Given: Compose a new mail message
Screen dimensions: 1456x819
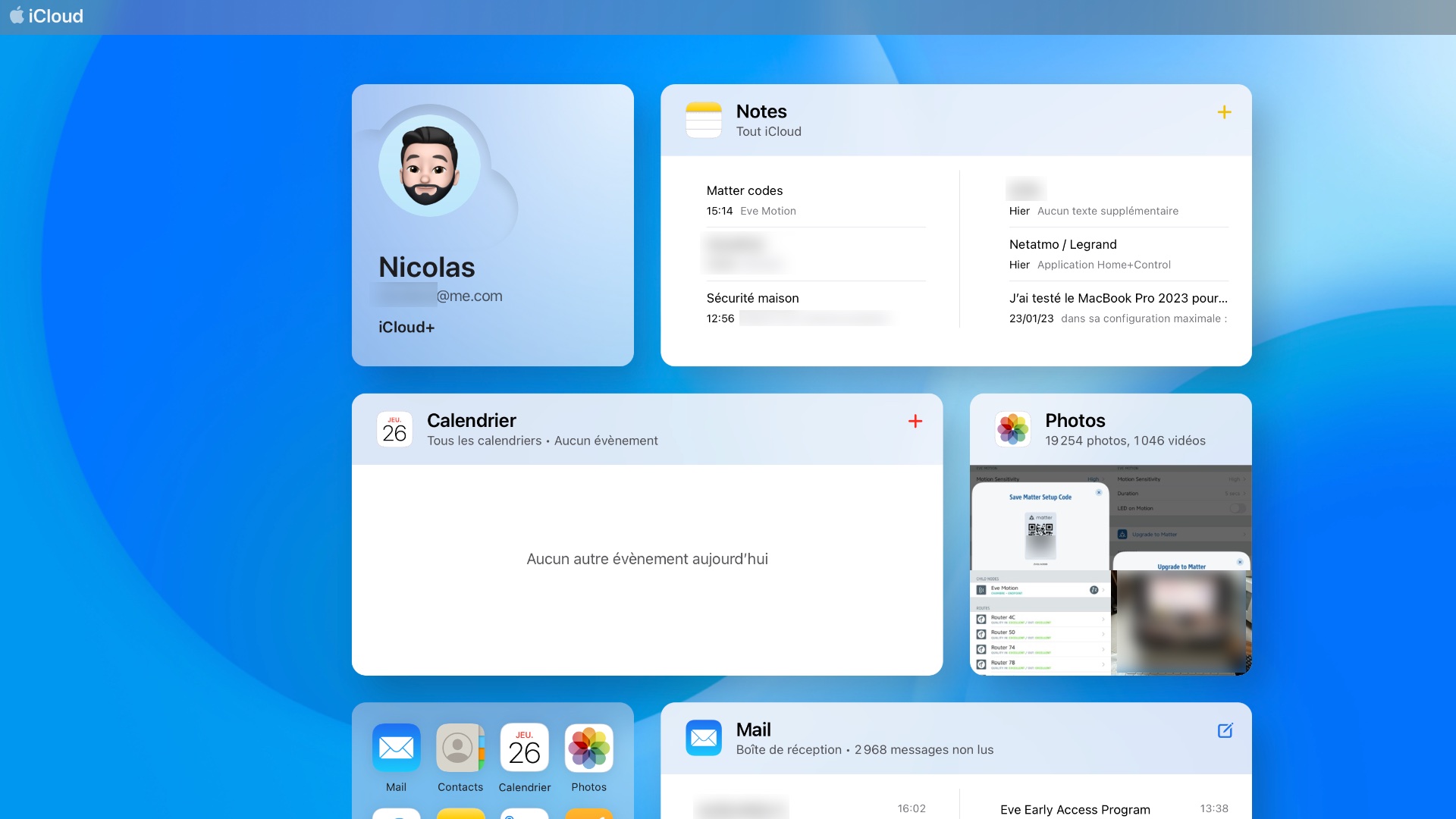Looking at the screenshot, I should [x=1225, y=730].
